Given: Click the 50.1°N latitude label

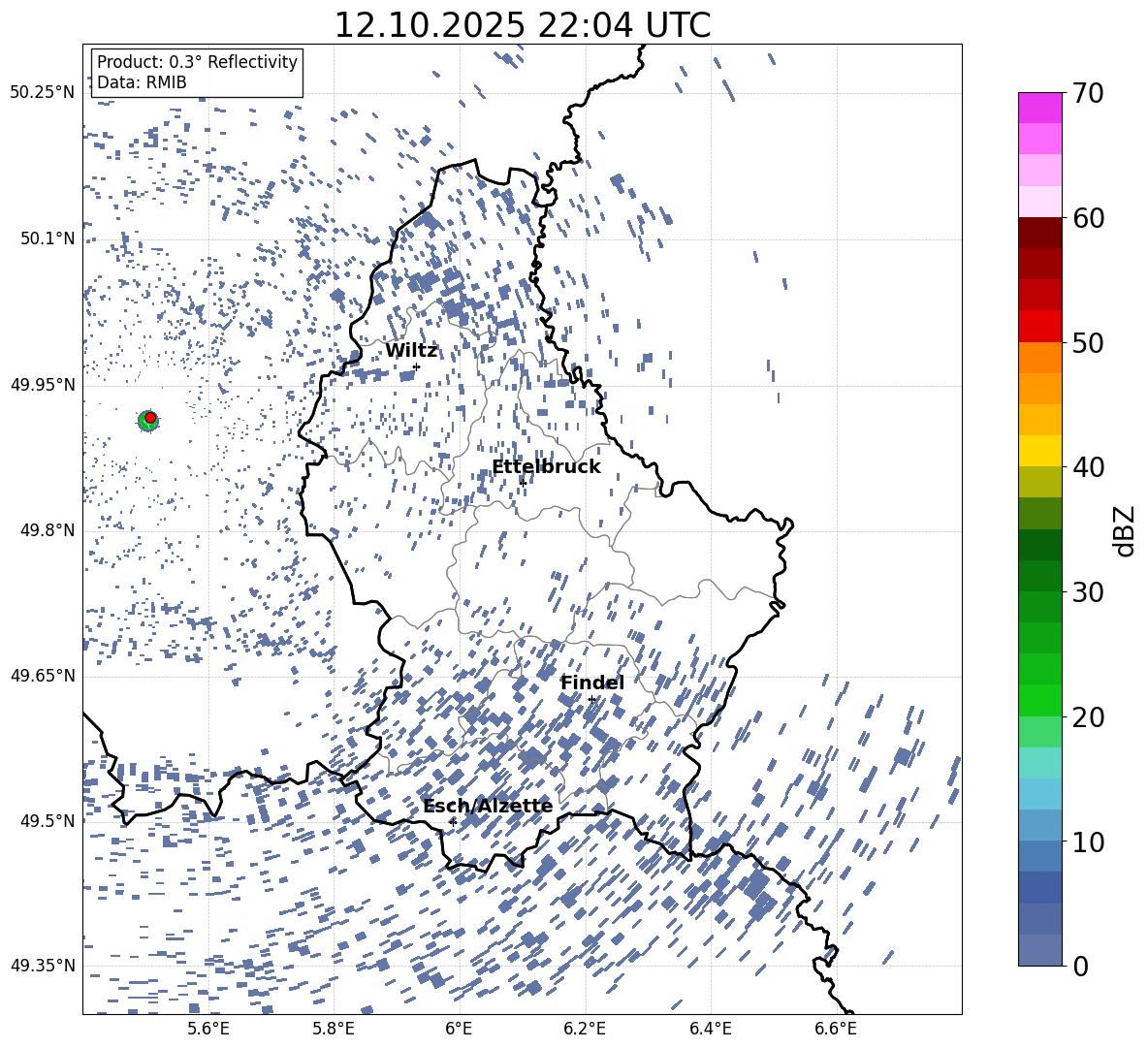Looking at the screenshot, I should pyautogui.click(x=48, y=238).
